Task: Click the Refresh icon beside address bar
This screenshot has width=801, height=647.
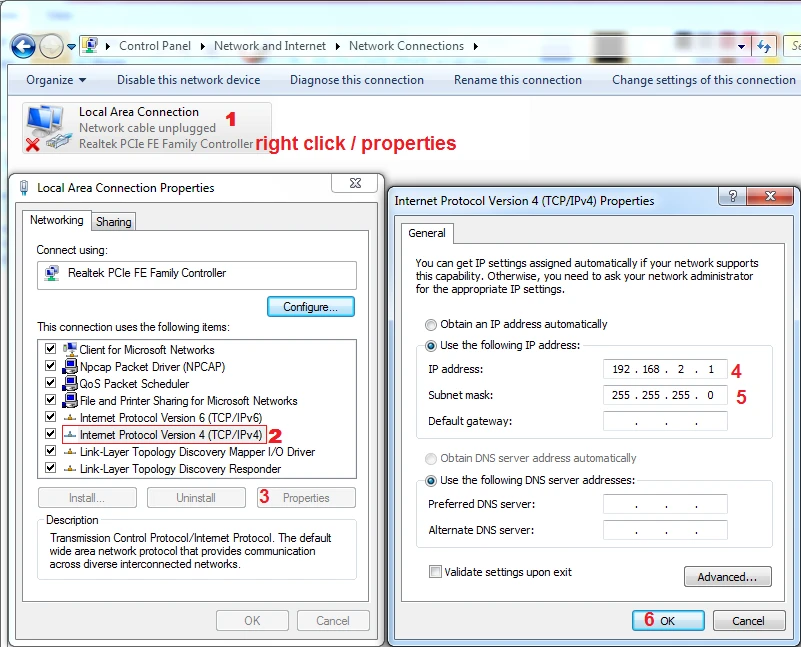Action: click(x=764, y=46)
